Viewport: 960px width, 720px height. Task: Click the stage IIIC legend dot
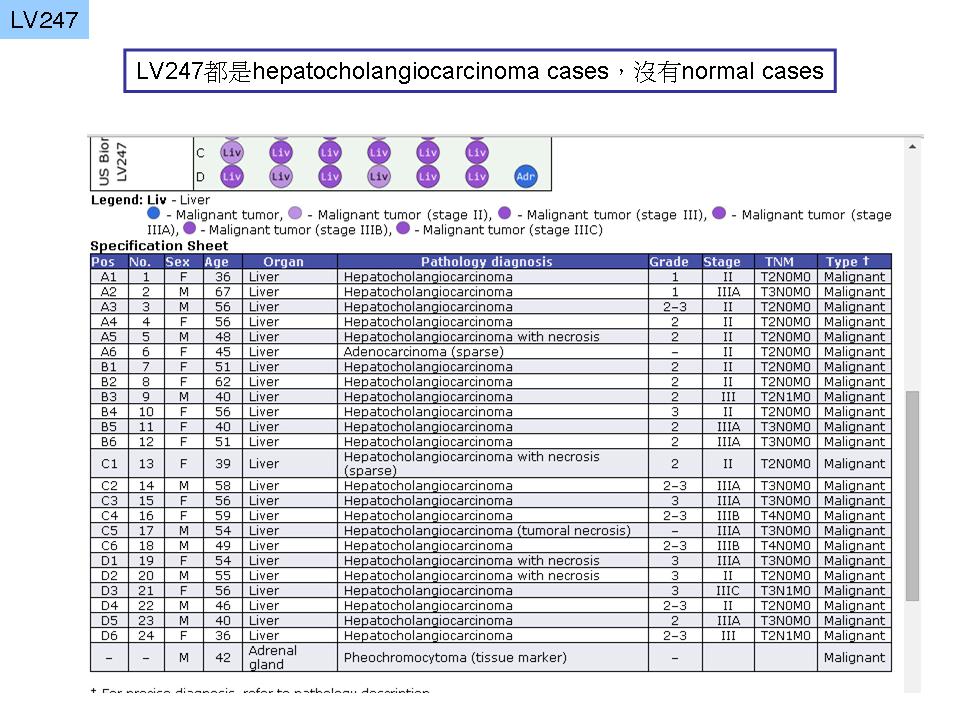point(403,228)
